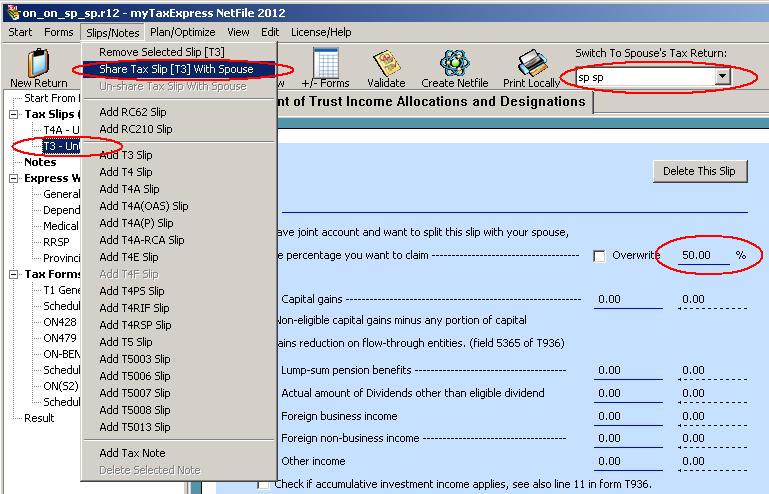Screen dimensions: 769x494
Task: Click the Print Locally printer icon
Action: coord(532,62)
